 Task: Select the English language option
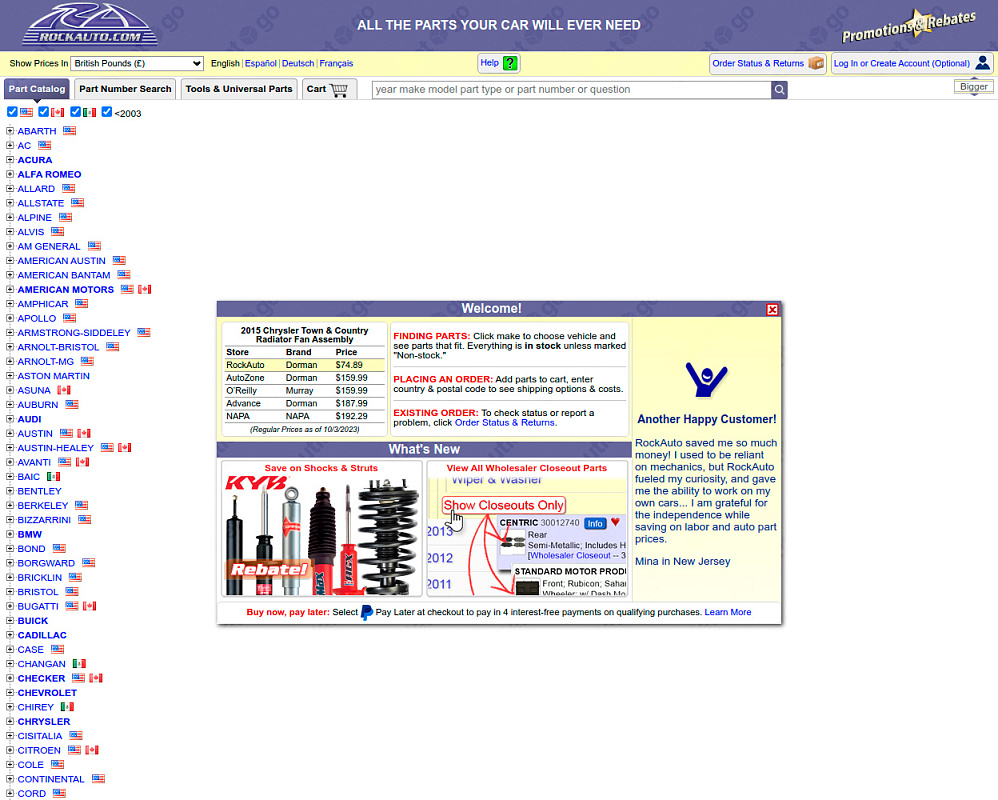[x=225, y=64]
